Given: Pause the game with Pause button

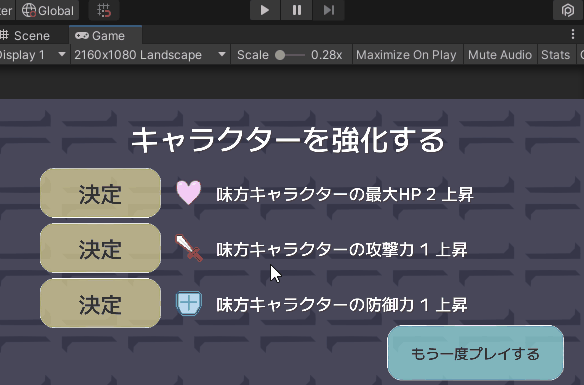Looking at the screenshot, I should click(296, 10).
